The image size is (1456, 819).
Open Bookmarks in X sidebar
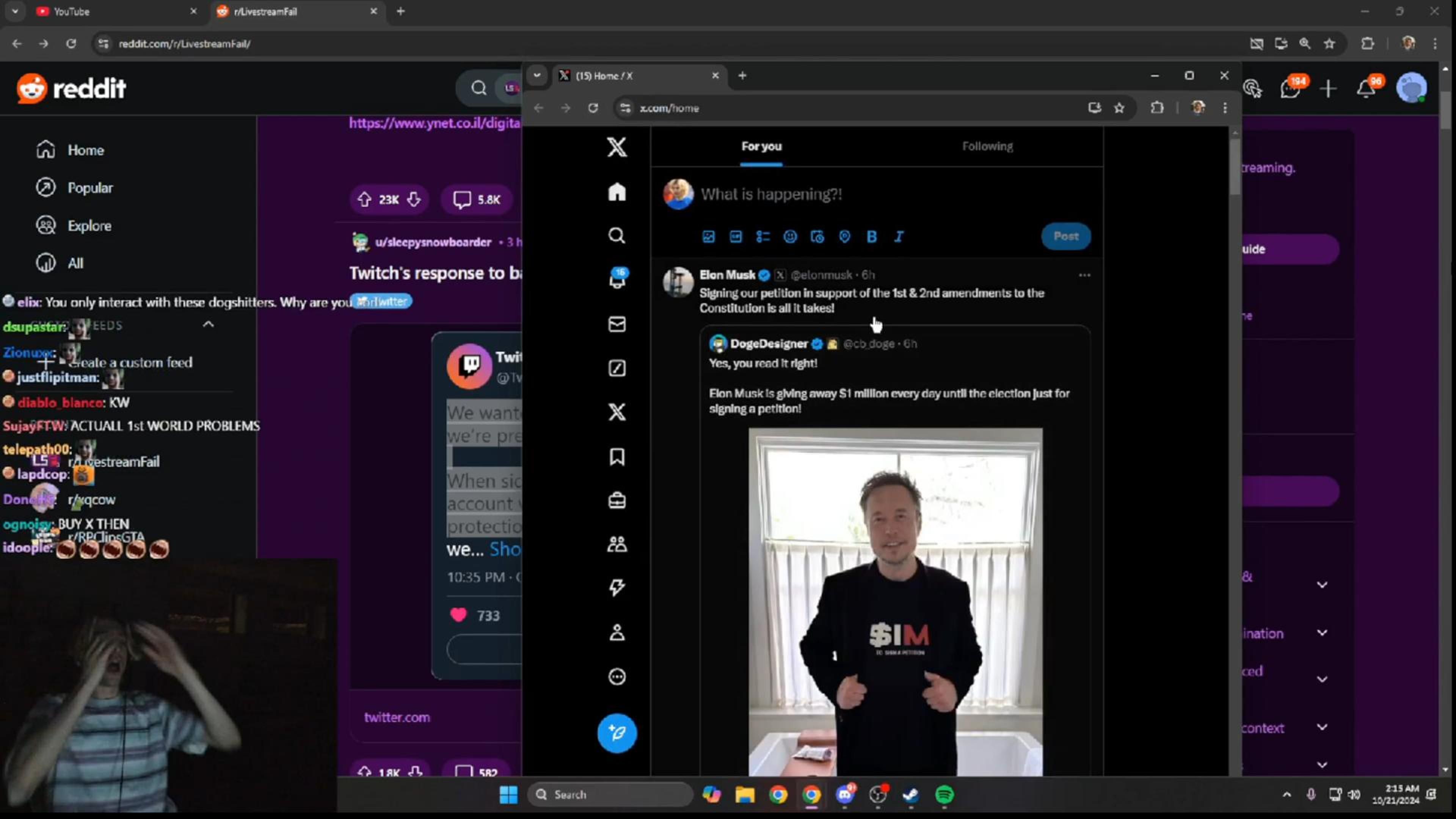click(617, 457)
